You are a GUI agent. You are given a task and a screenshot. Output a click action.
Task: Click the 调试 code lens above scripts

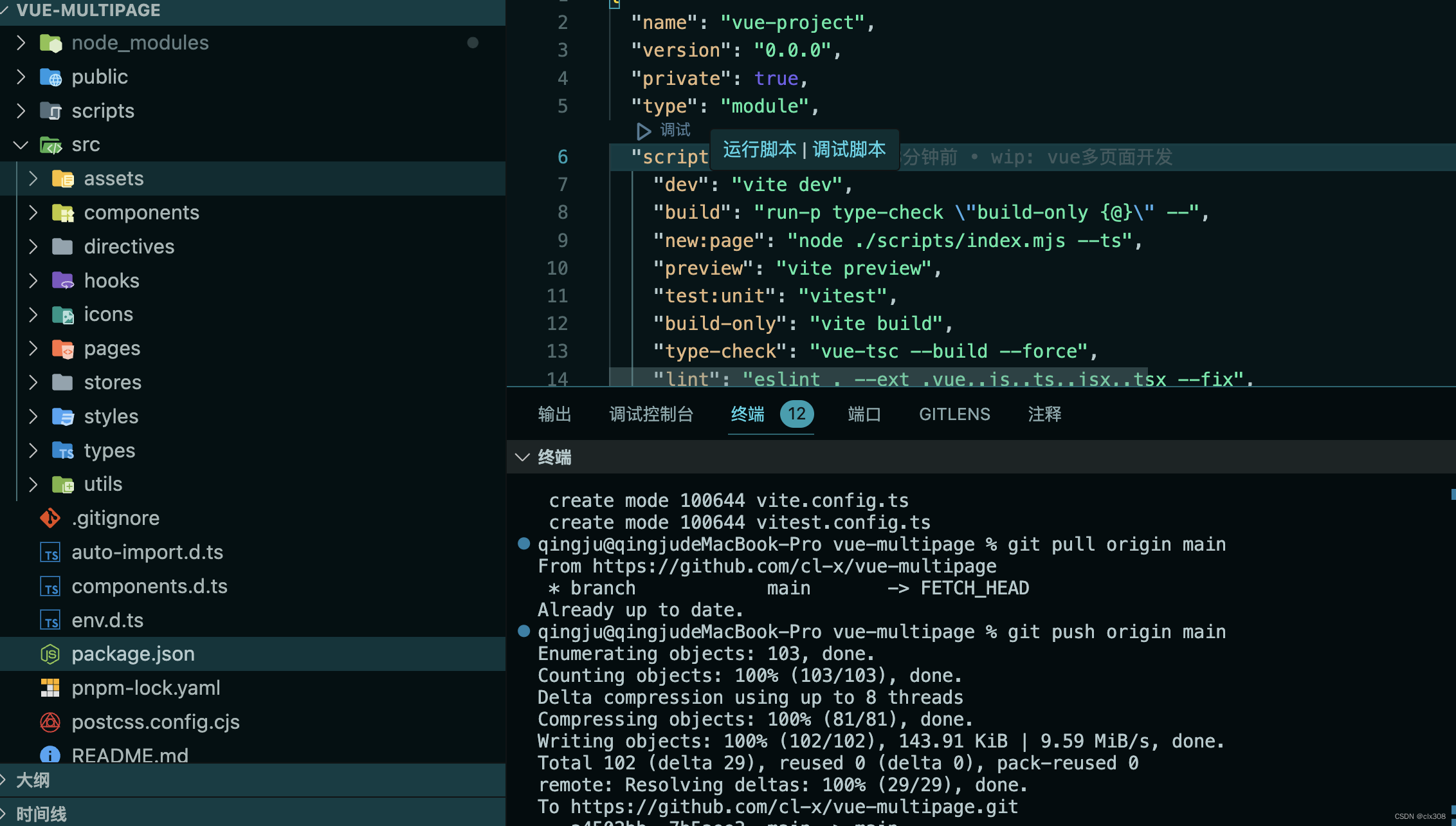[675, 131]
